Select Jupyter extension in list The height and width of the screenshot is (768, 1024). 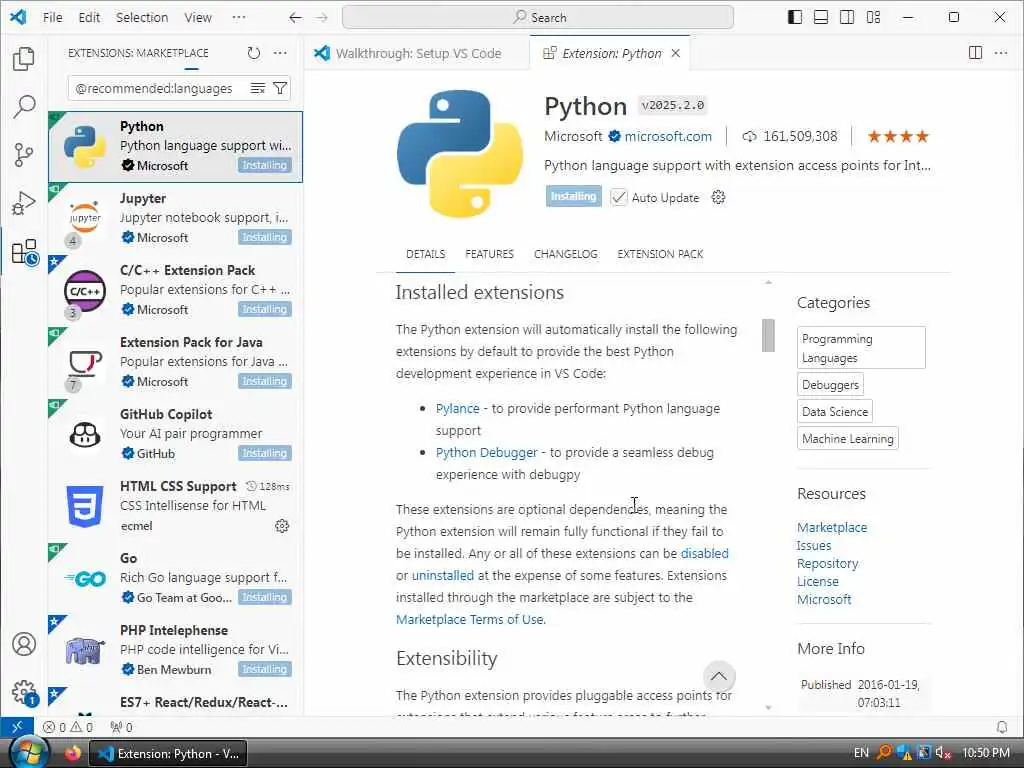(x=175, y=219)
